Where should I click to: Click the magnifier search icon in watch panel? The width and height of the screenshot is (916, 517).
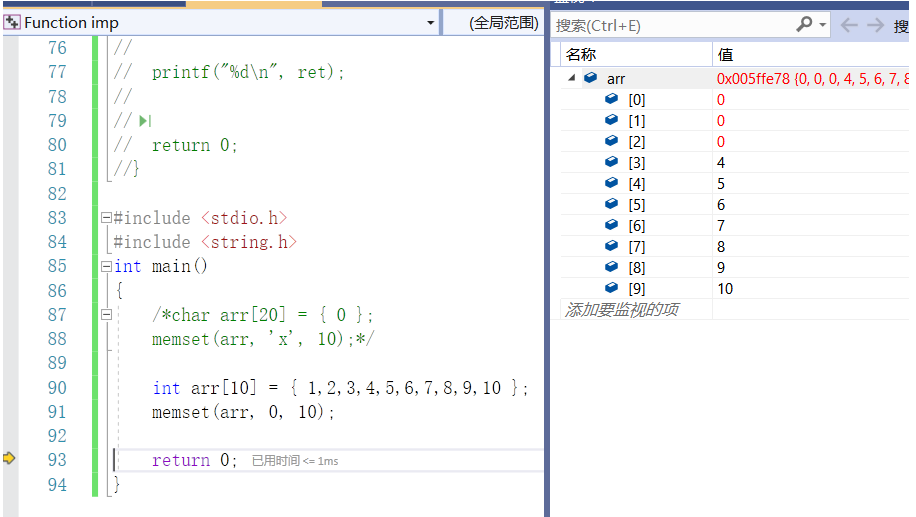point(804,25)
